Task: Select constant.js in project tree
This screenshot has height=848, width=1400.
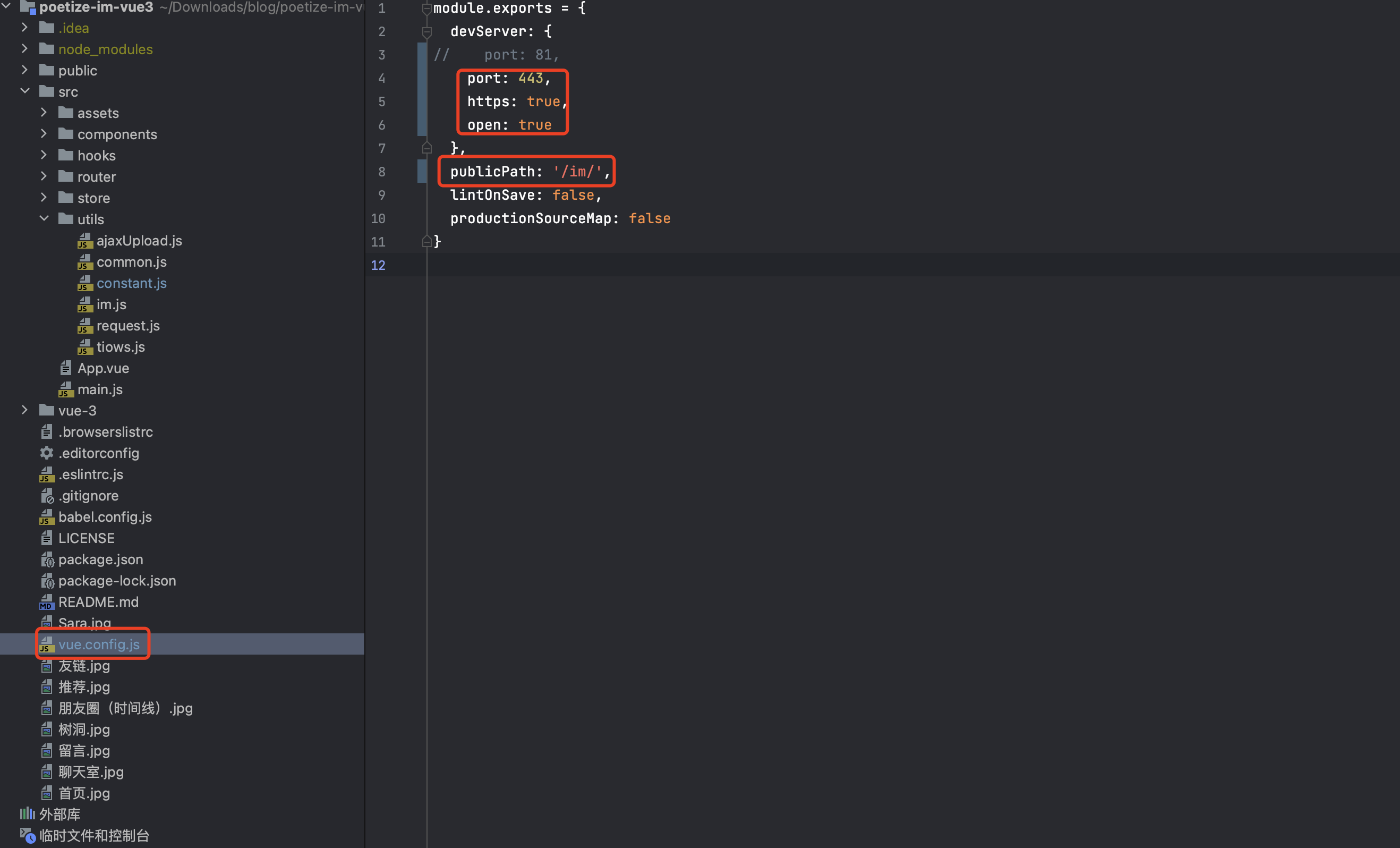Action: coord(131,283)
